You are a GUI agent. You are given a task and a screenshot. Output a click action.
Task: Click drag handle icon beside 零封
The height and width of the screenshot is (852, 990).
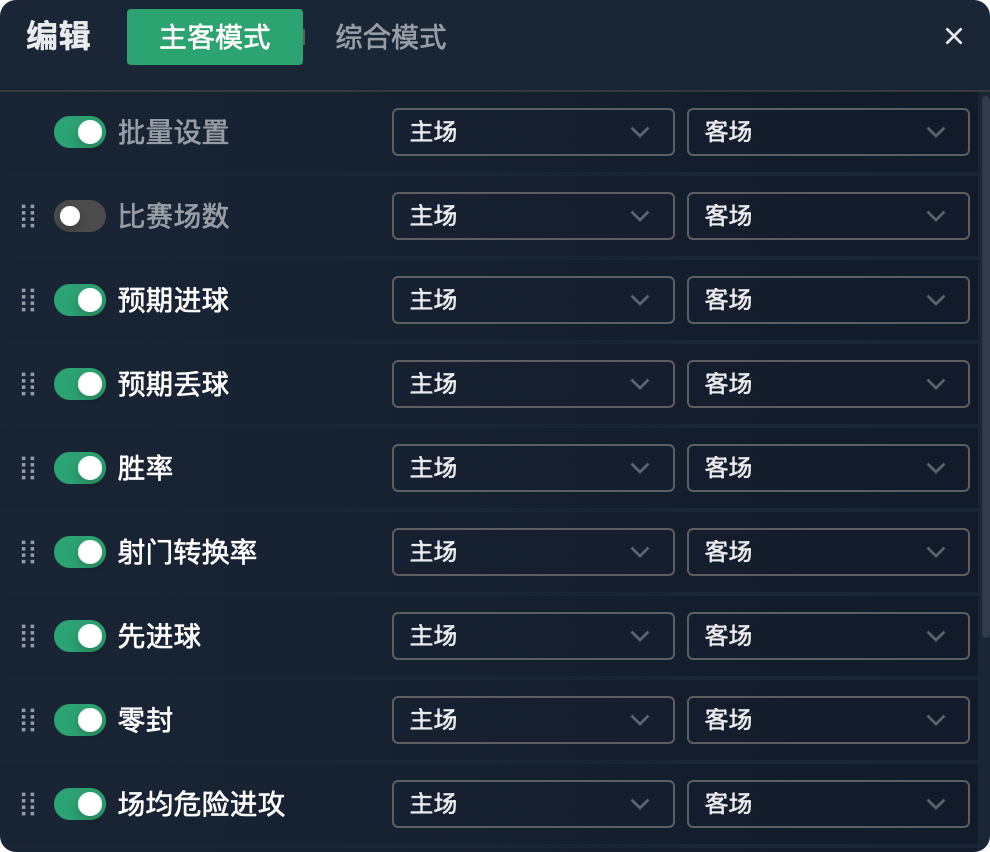(x=28, y=720)
